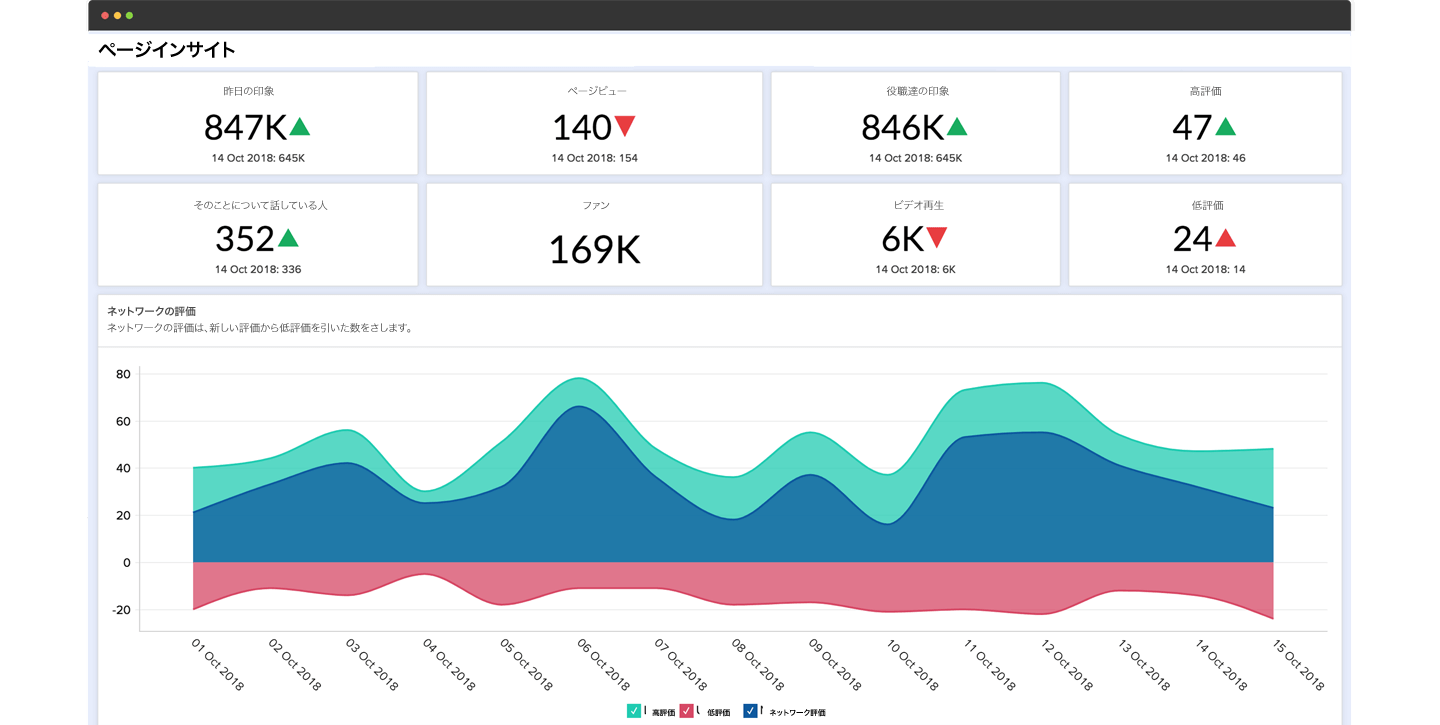Click green up arrow beside 846K
This screenshot has height=725, width=1440.
(957, 127)
